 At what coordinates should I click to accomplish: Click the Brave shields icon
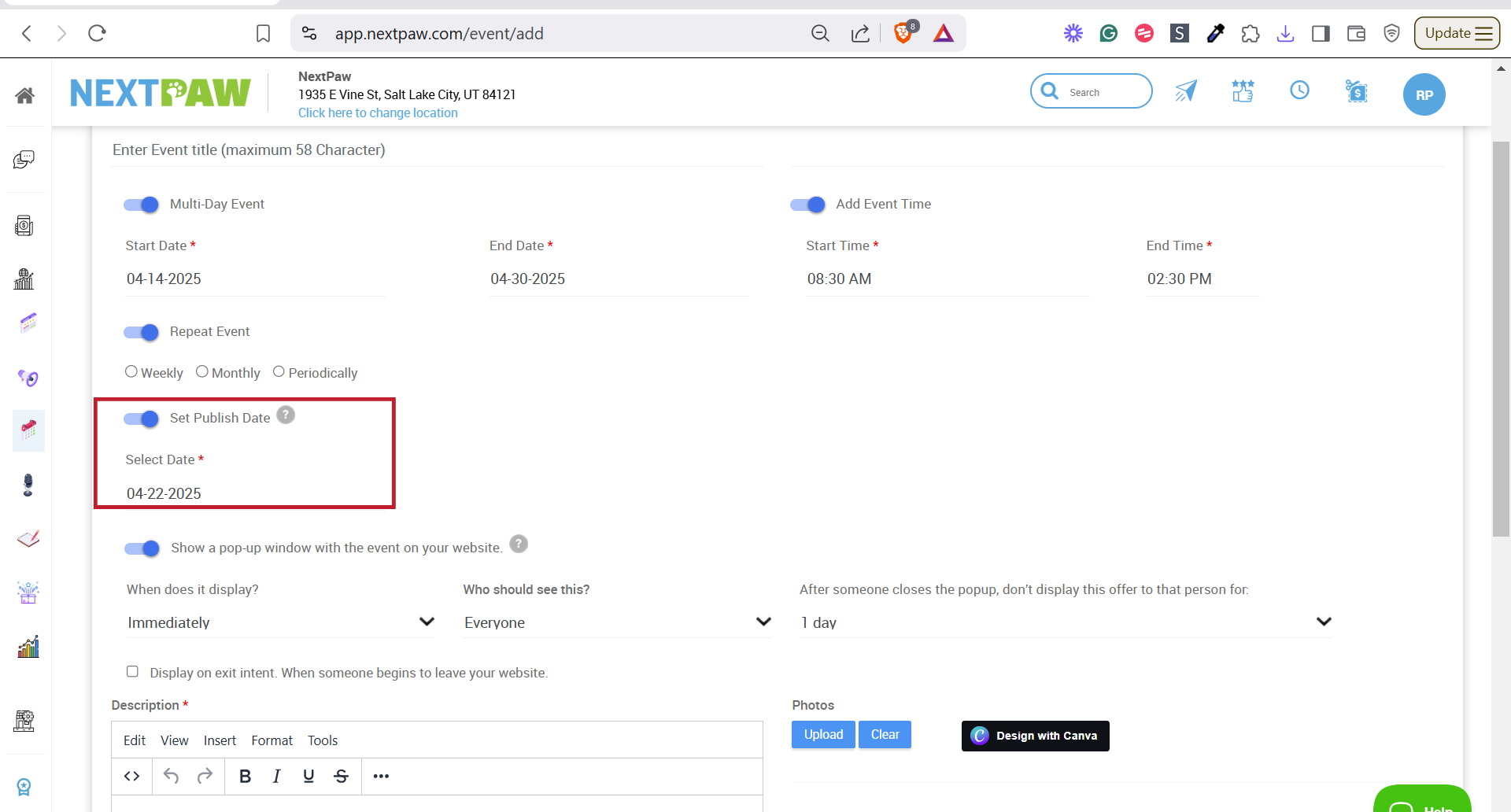904,33
